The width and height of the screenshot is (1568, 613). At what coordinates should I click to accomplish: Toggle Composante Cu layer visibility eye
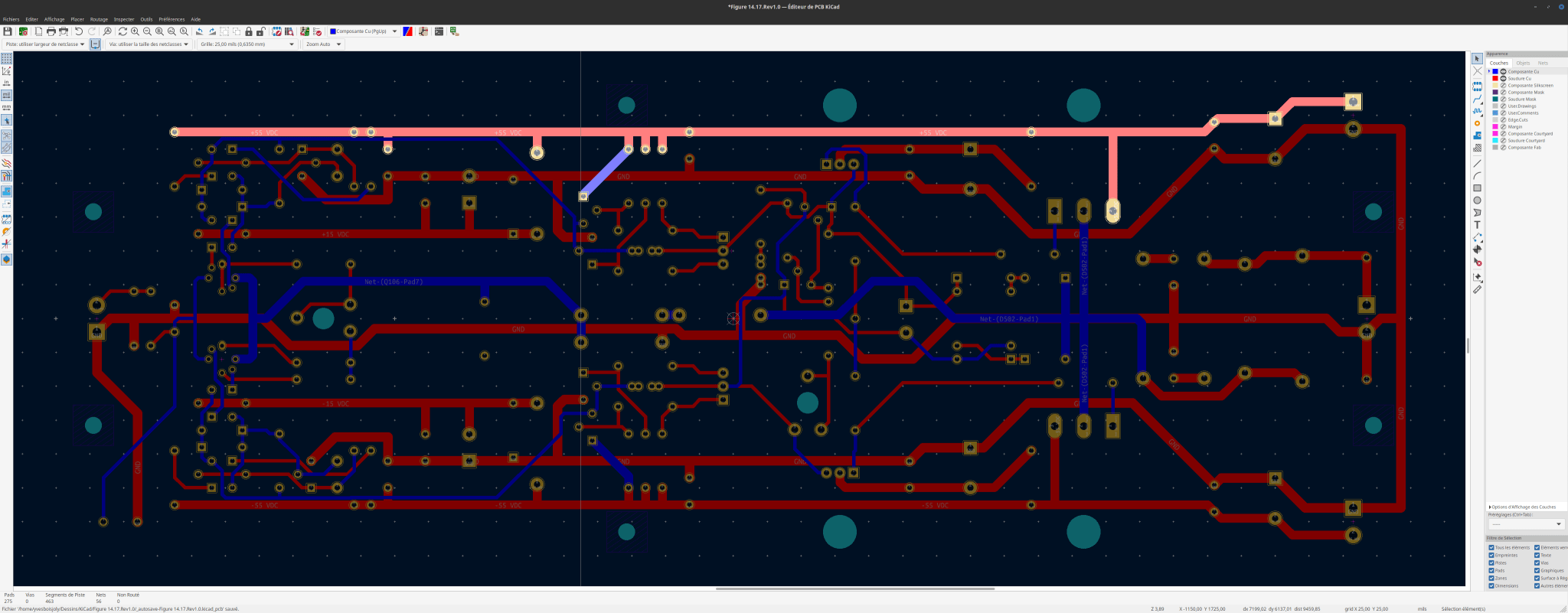click(1503, 71)
